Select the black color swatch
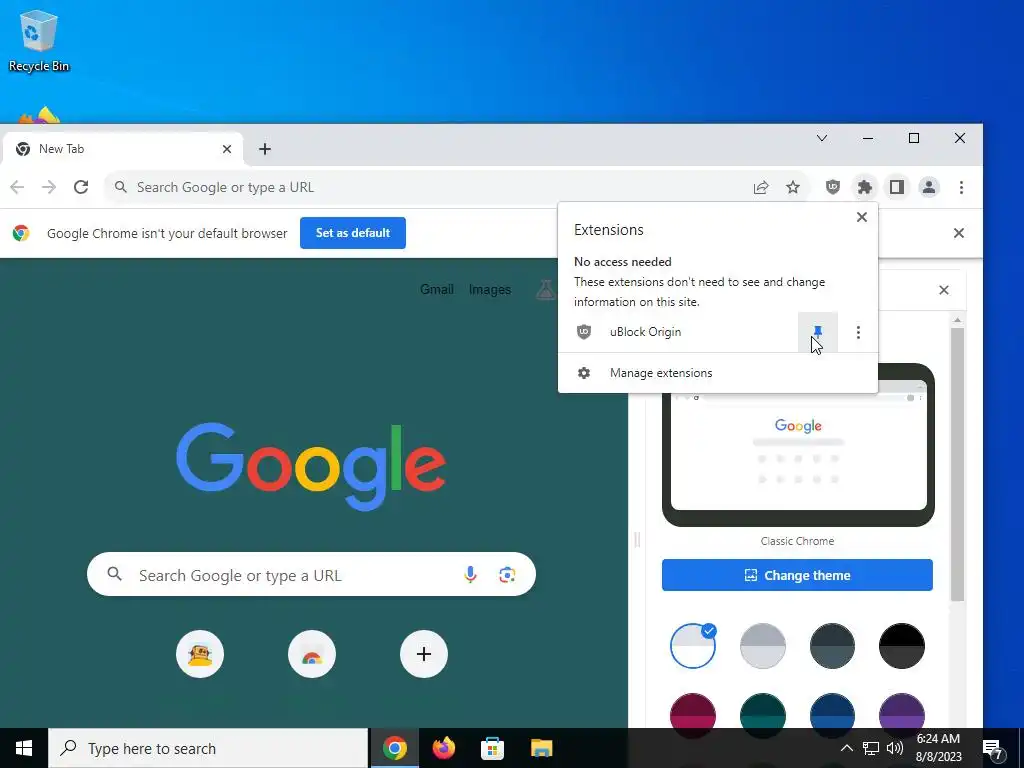Screen dimensions: 1024x768 click(x=902, y=646)
